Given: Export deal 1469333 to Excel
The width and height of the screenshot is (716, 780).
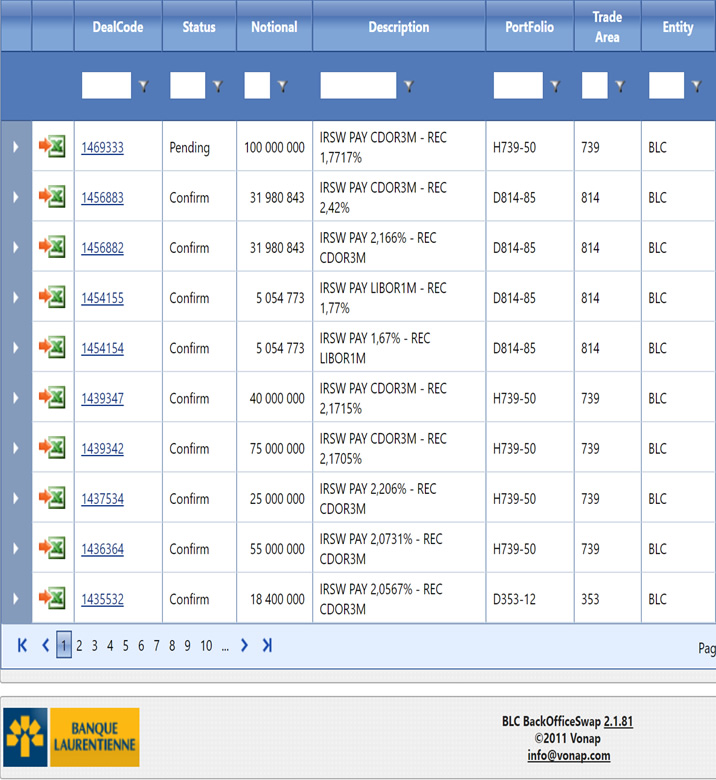Looking at the screenshot, I should [x=52, y=147].
